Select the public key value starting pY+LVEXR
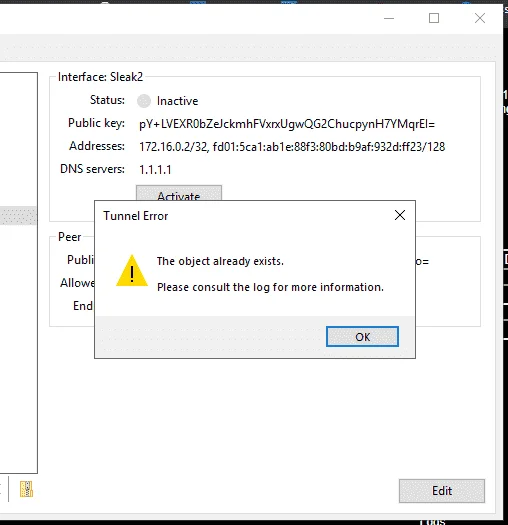 tap(287, 124)
